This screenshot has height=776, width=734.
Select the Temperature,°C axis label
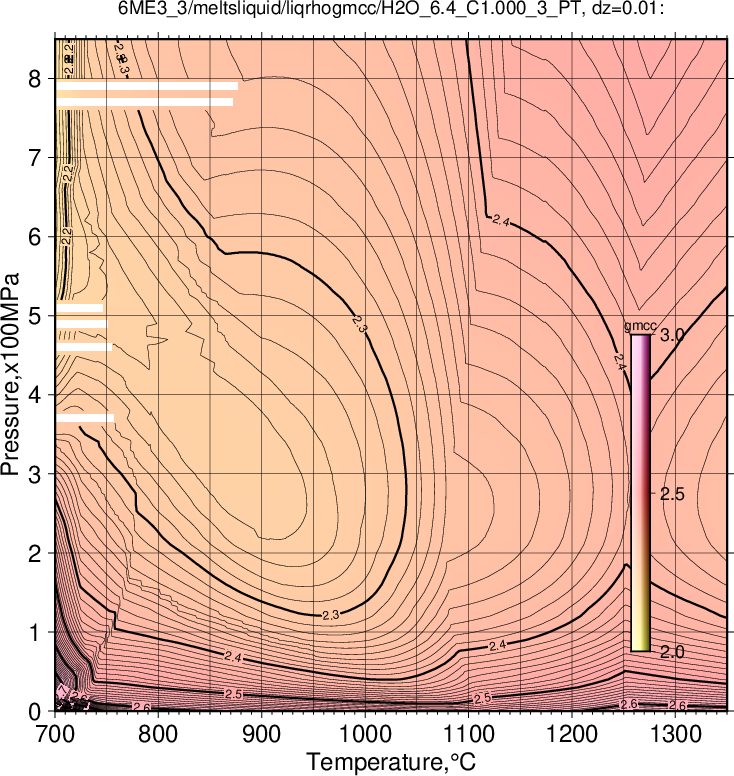coord(391,761)
